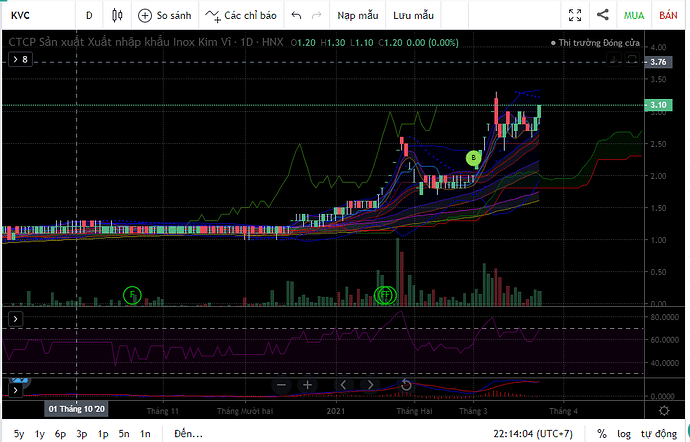Click Tháng Mười hai axis label
The image size is (690, 442).
(245, 411)
